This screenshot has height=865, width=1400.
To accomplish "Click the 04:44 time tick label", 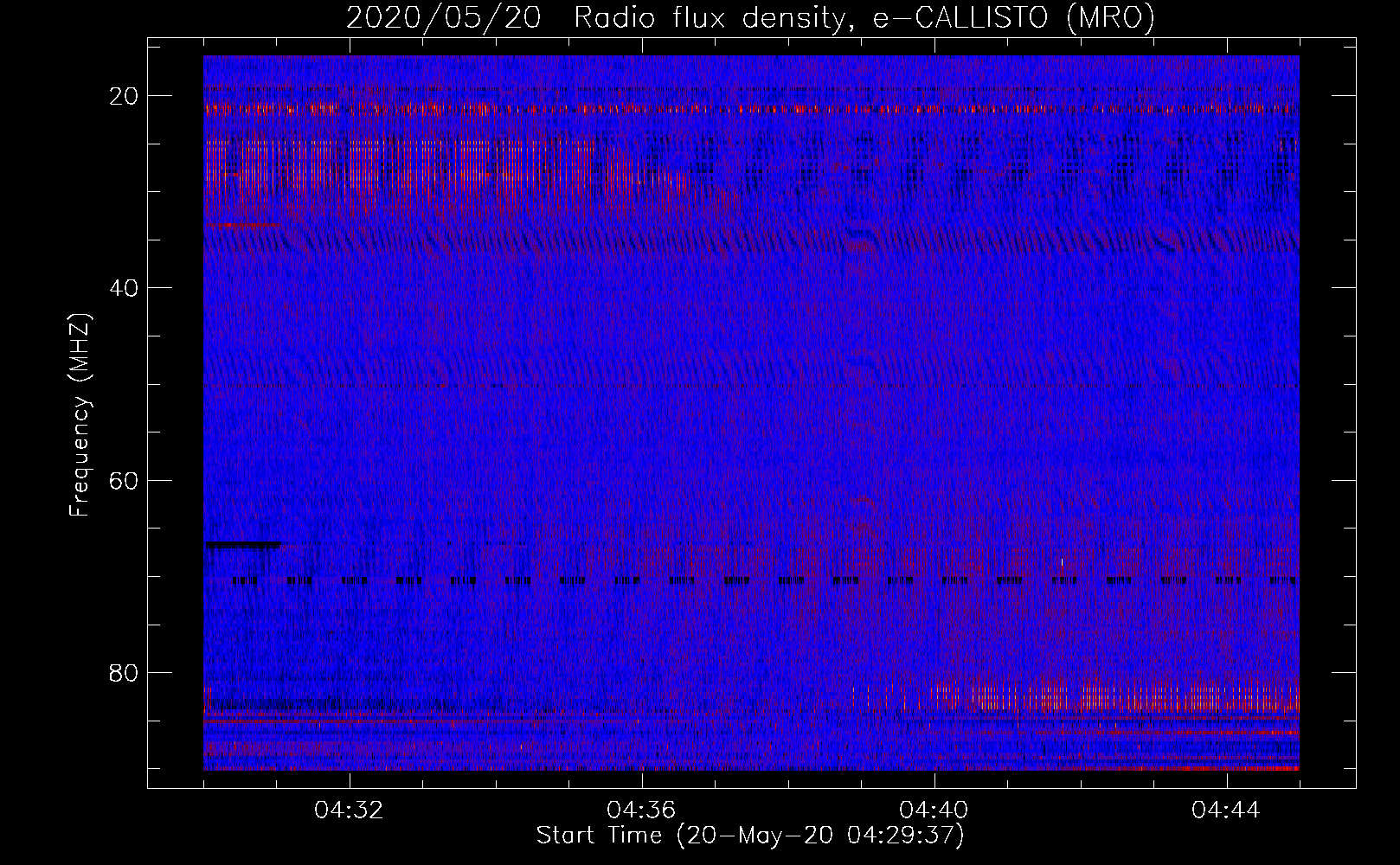I will coord(1226,811).
